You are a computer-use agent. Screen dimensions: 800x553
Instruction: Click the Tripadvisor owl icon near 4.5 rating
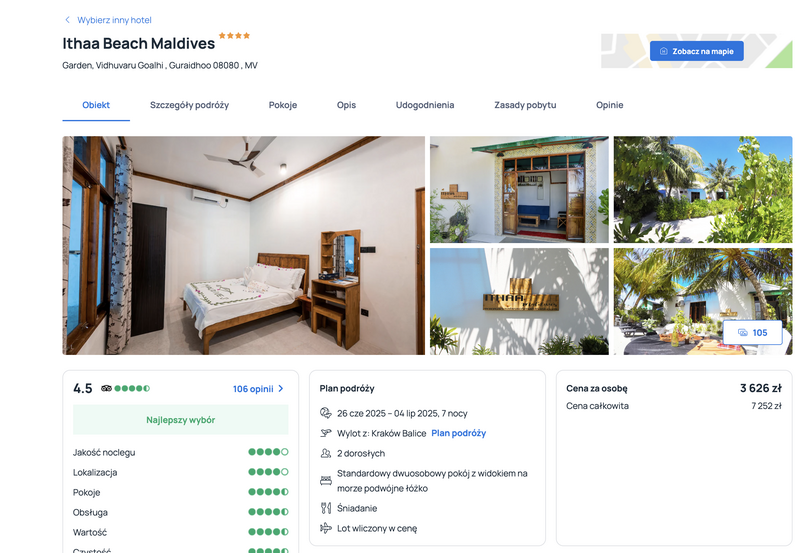click(106, 388)
